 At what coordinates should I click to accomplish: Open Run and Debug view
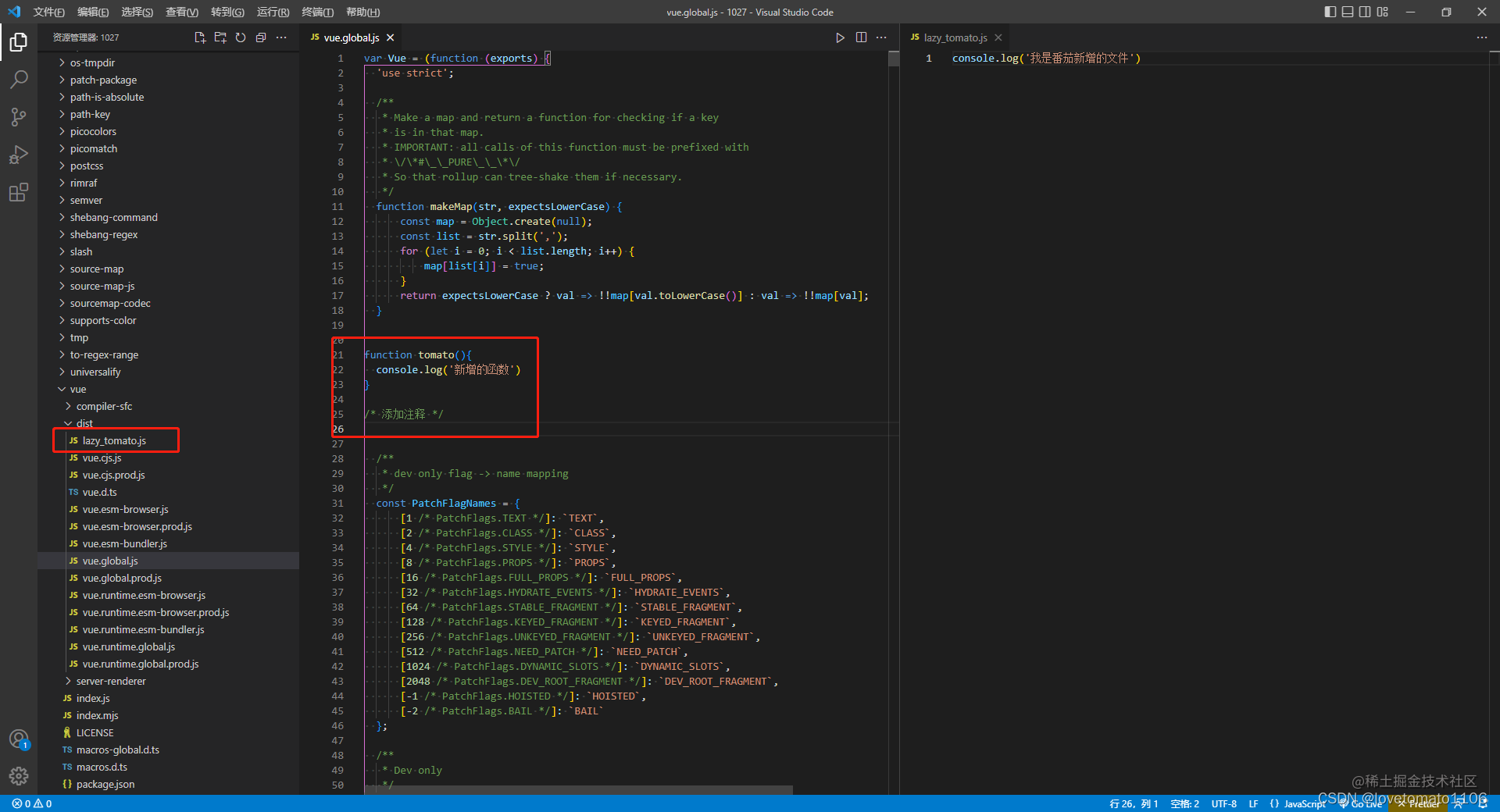click(x=19, y=155)
